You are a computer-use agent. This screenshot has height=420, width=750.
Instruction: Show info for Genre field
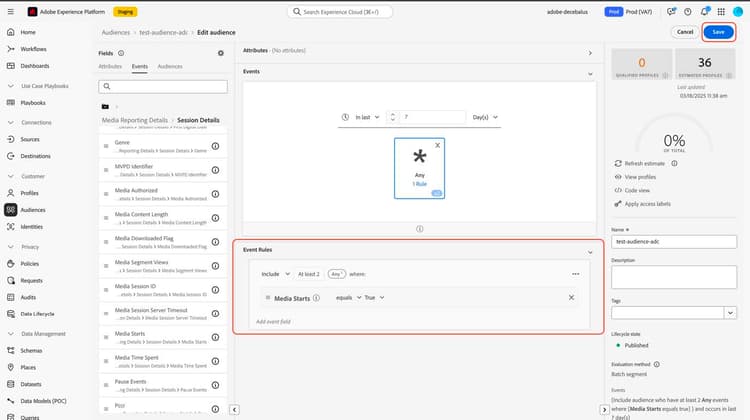(215, 146)
